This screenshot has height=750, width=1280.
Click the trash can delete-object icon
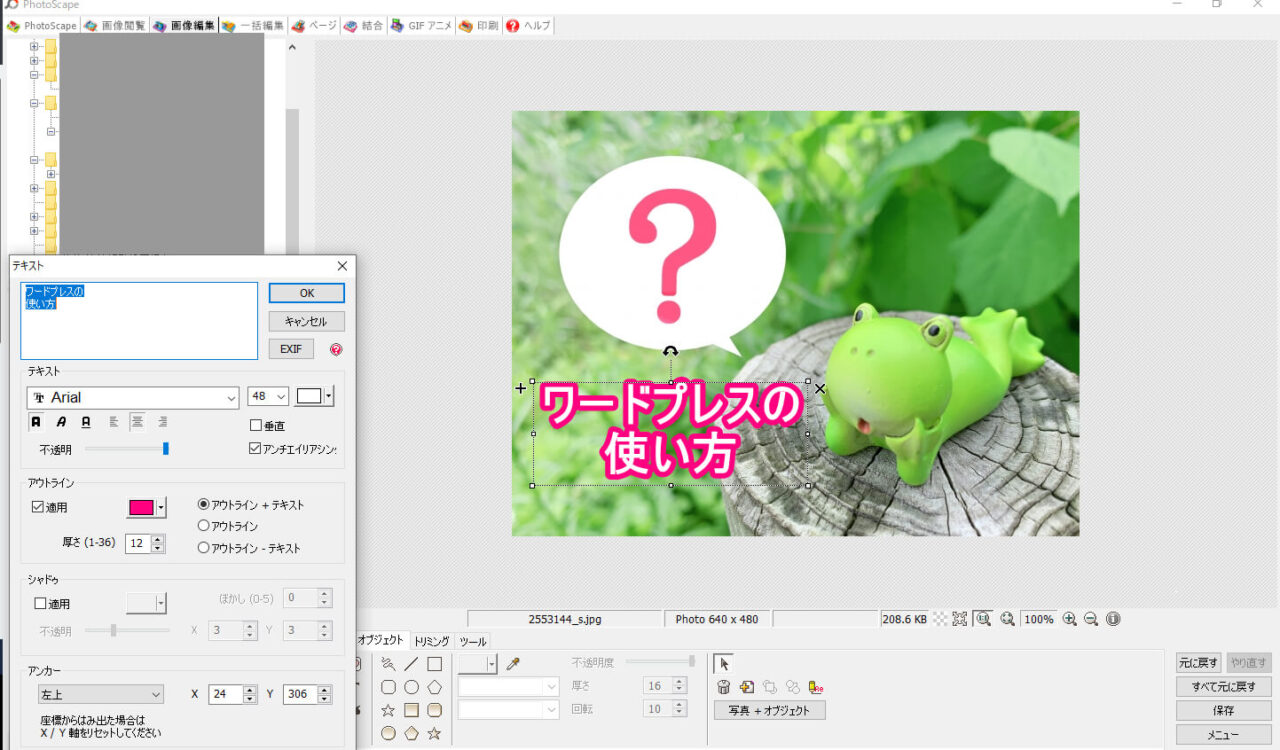click(723, 687)
